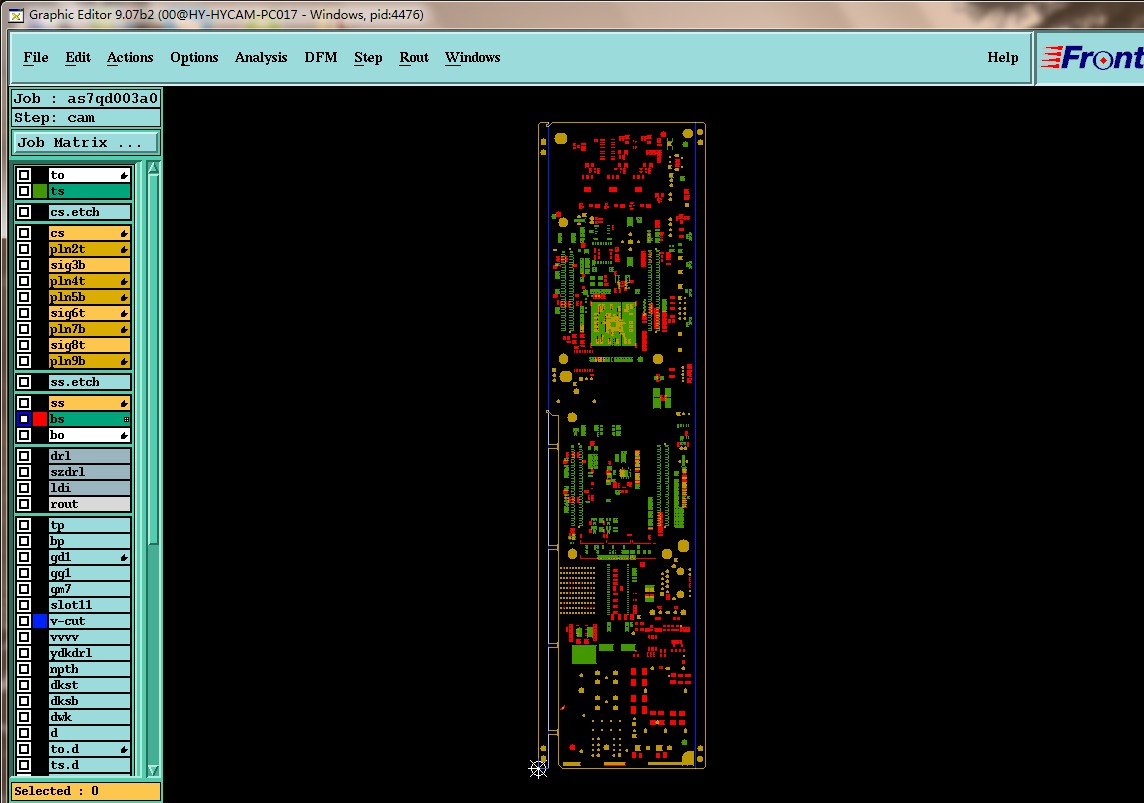Open the Step menu

[368, 58]
